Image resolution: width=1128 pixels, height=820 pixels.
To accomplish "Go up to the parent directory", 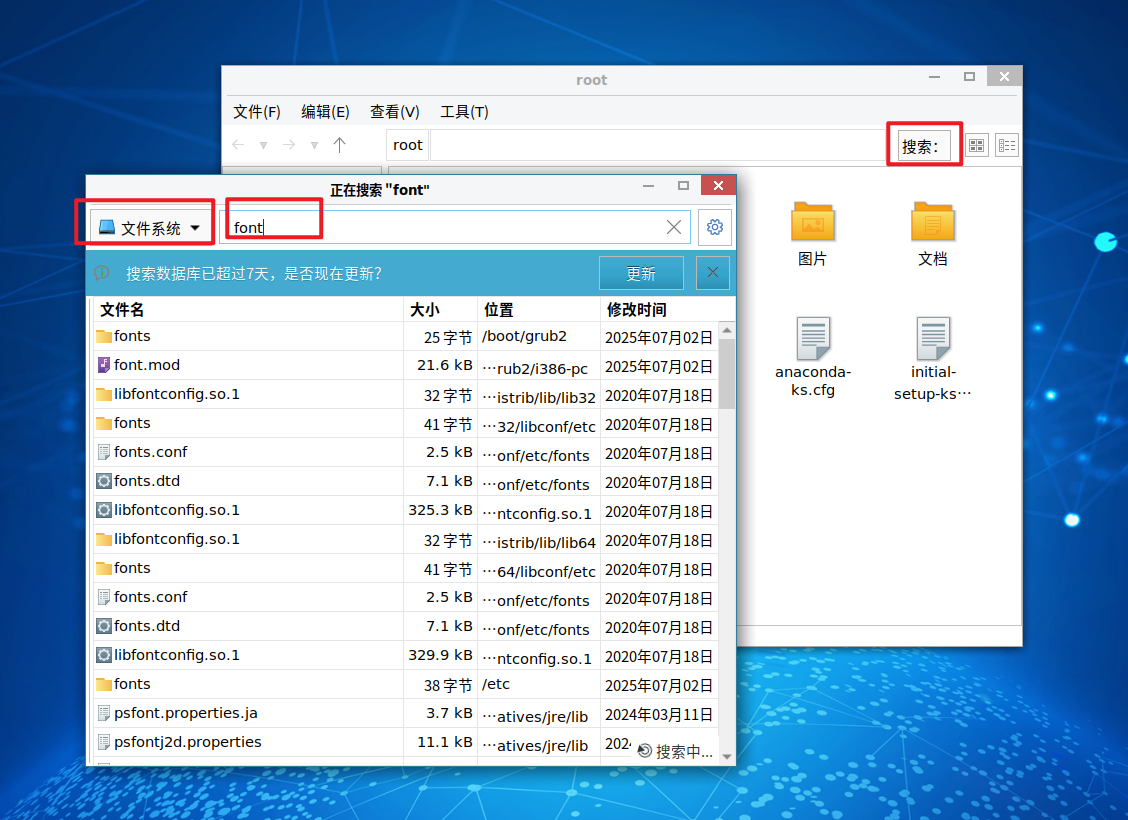I will click(x=339, y=145).
